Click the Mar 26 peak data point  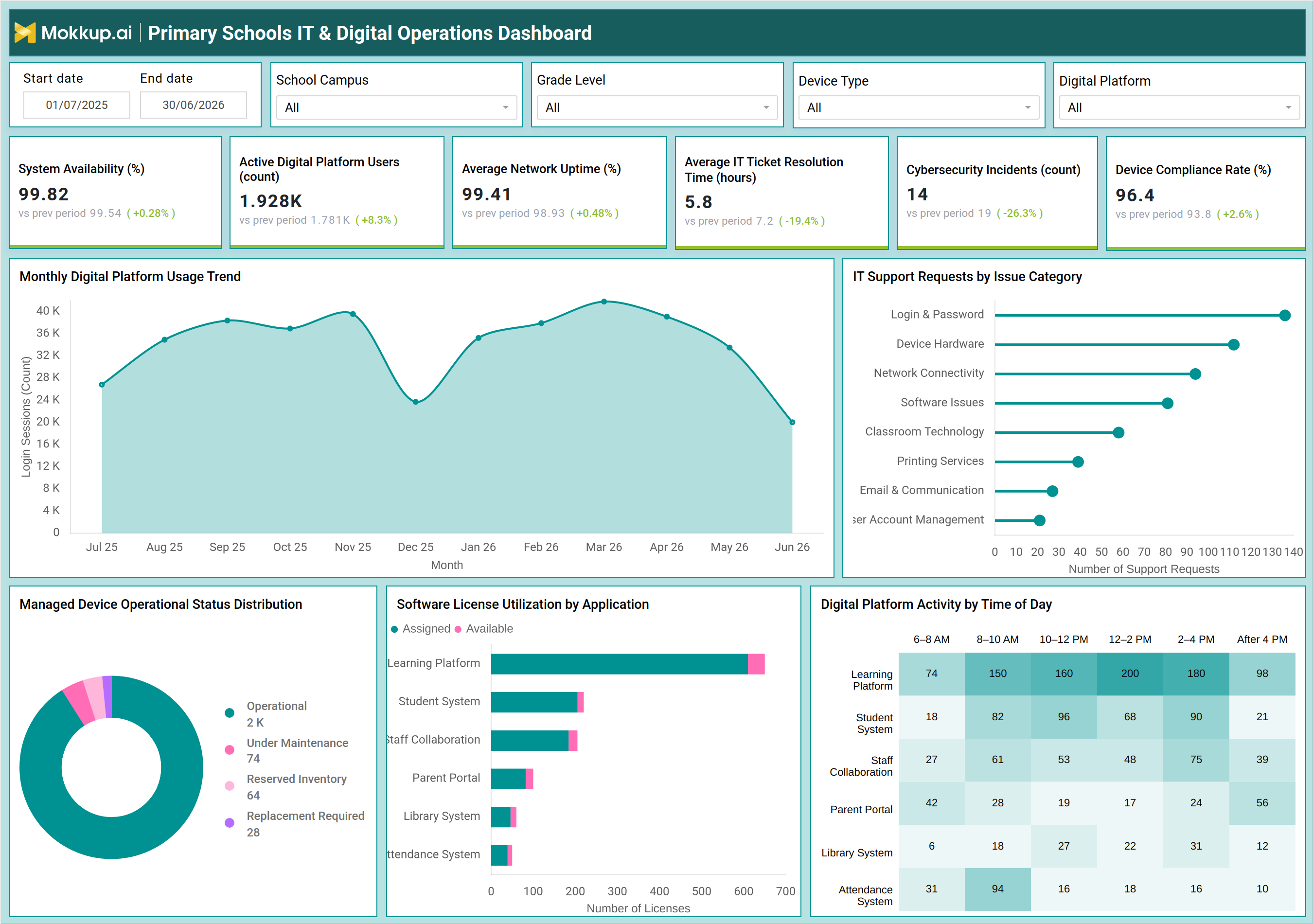click(604, 302)
